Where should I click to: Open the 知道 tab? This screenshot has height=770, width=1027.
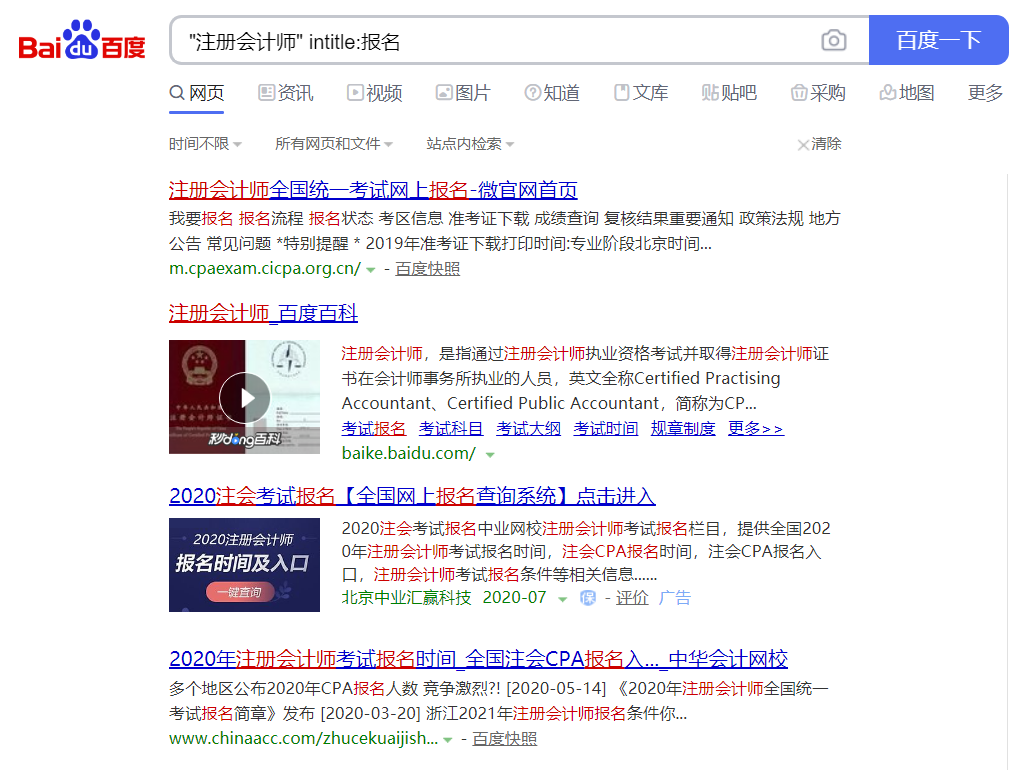click(x=552, y=93)
